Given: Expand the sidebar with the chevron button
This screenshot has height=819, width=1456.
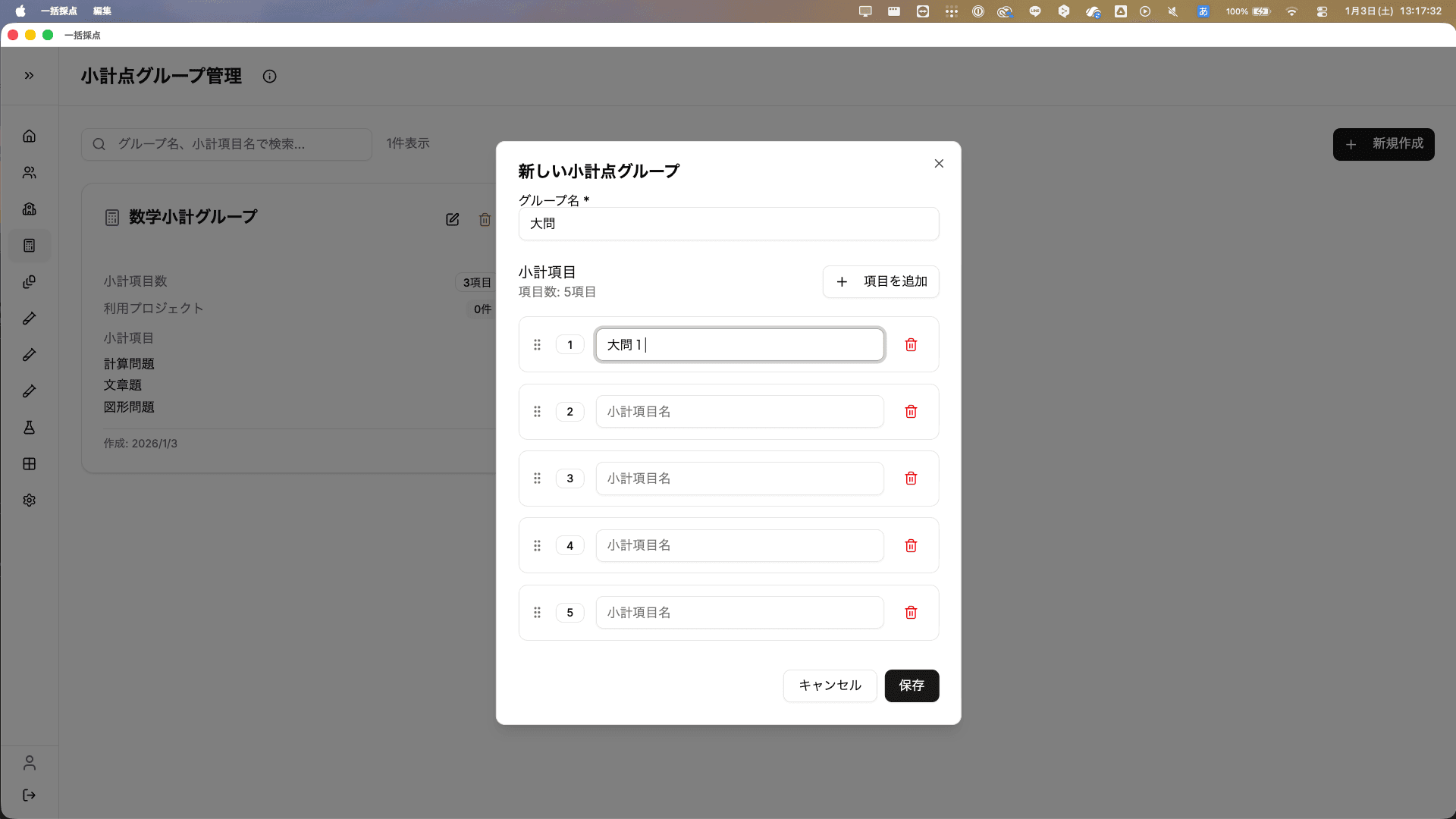Looking at the screenshot, I should click(29, 76).
